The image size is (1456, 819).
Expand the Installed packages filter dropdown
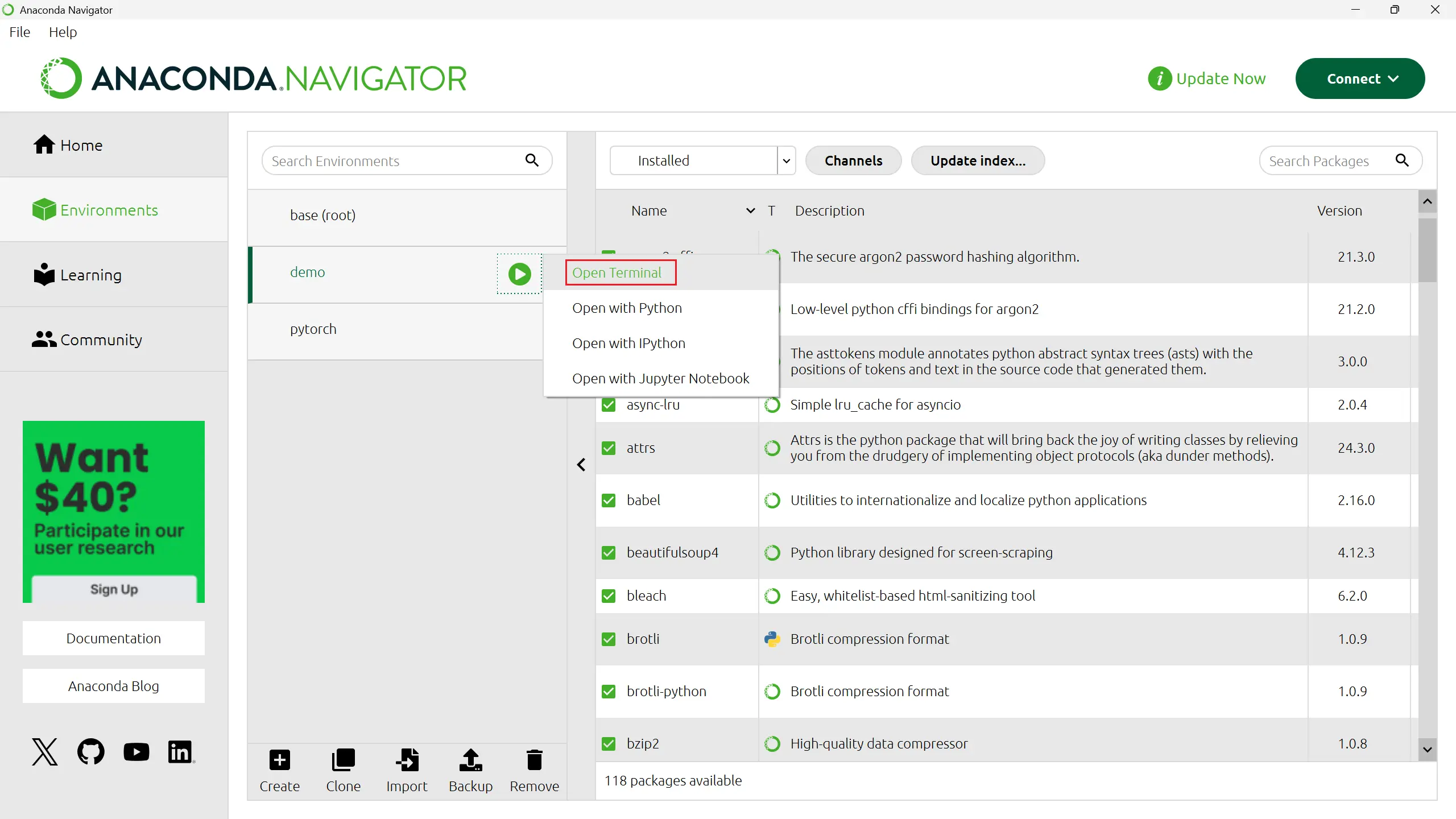[x=786, y=161]
